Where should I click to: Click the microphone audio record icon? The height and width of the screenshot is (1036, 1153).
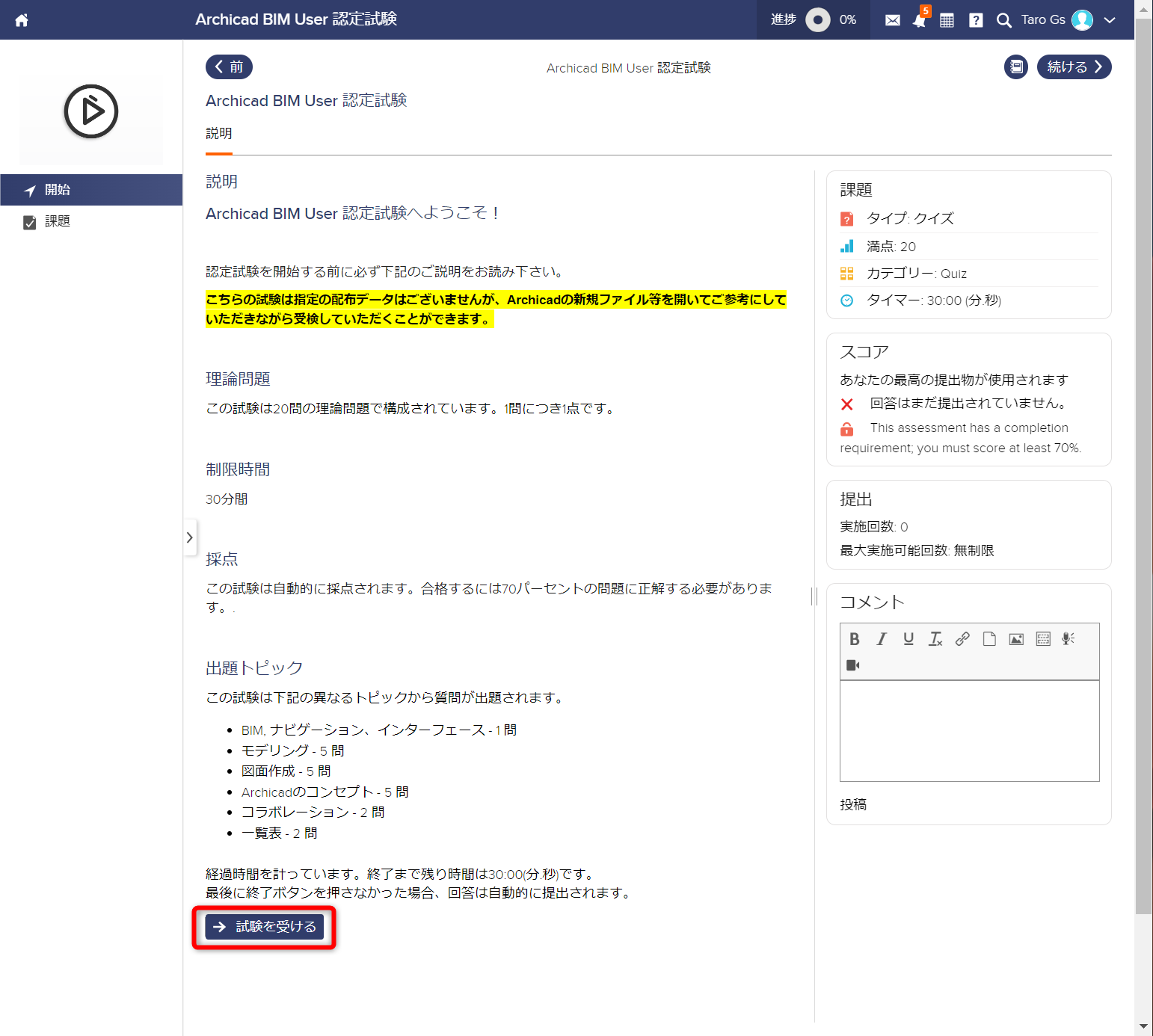pos(1069,639)
